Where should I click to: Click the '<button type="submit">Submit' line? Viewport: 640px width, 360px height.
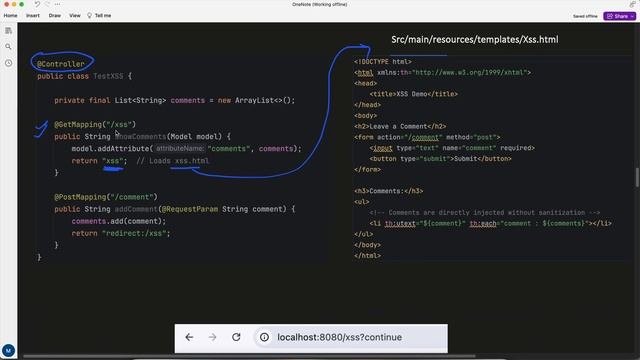point(440,159)
